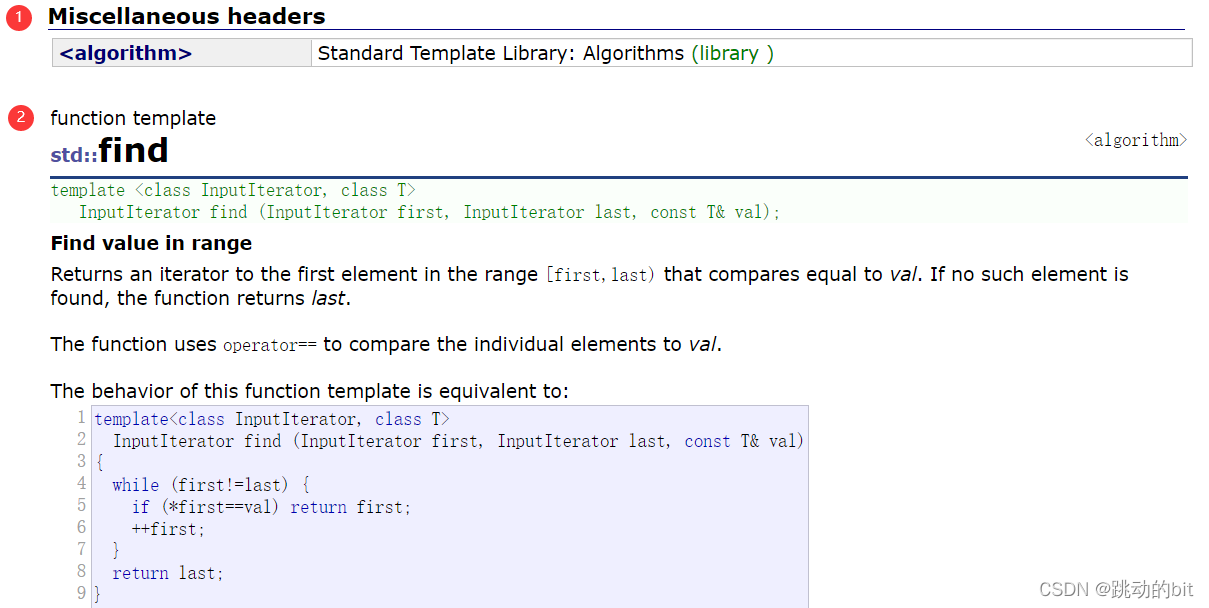Click code line 1 "template<class InputIterator, class T>"
The image size is (1209, 608).
click(x=272, y=419)
